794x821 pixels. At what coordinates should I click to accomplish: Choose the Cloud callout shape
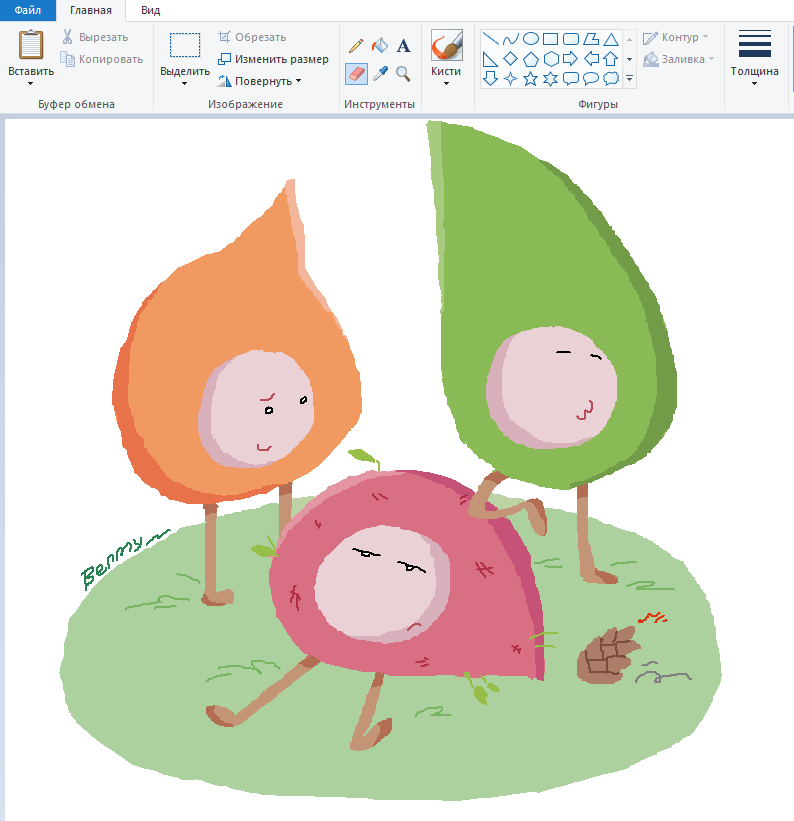[x=611, y=79]
